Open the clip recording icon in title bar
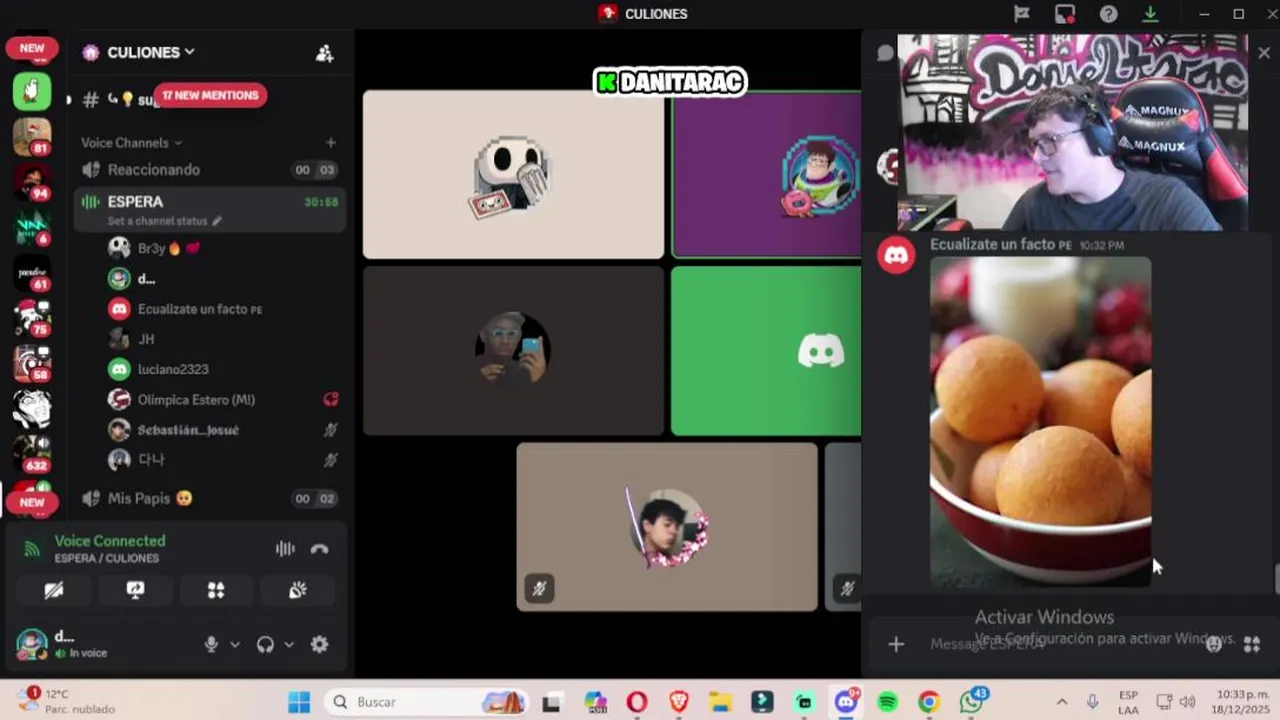Viewport: 1280px width, 720px height. [1065, 14]
